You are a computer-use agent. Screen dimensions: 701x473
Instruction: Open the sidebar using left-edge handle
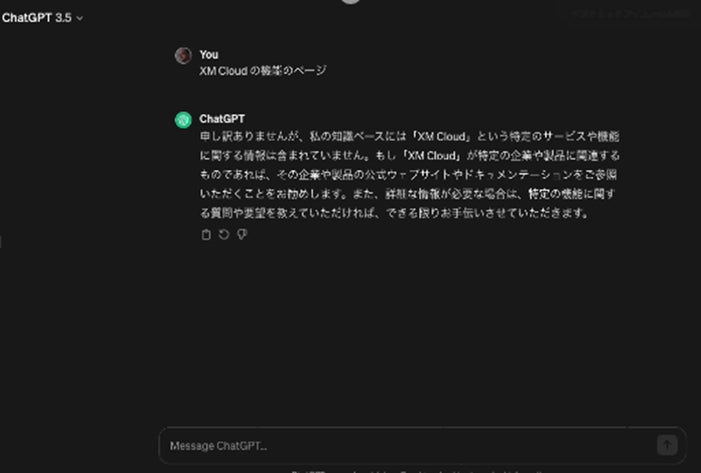[x=1, y=242]
